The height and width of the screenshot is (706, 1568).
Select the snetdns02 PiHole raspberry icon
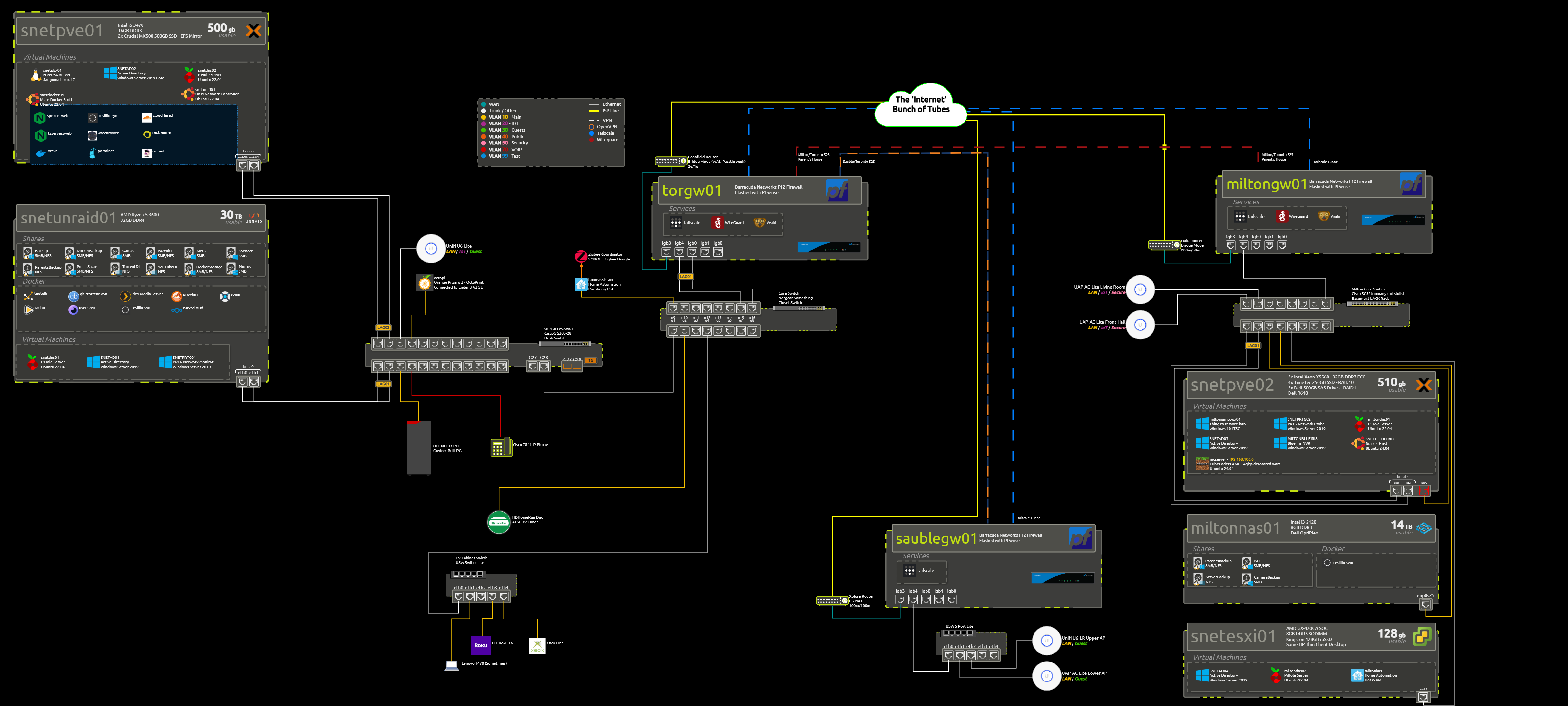189,75
